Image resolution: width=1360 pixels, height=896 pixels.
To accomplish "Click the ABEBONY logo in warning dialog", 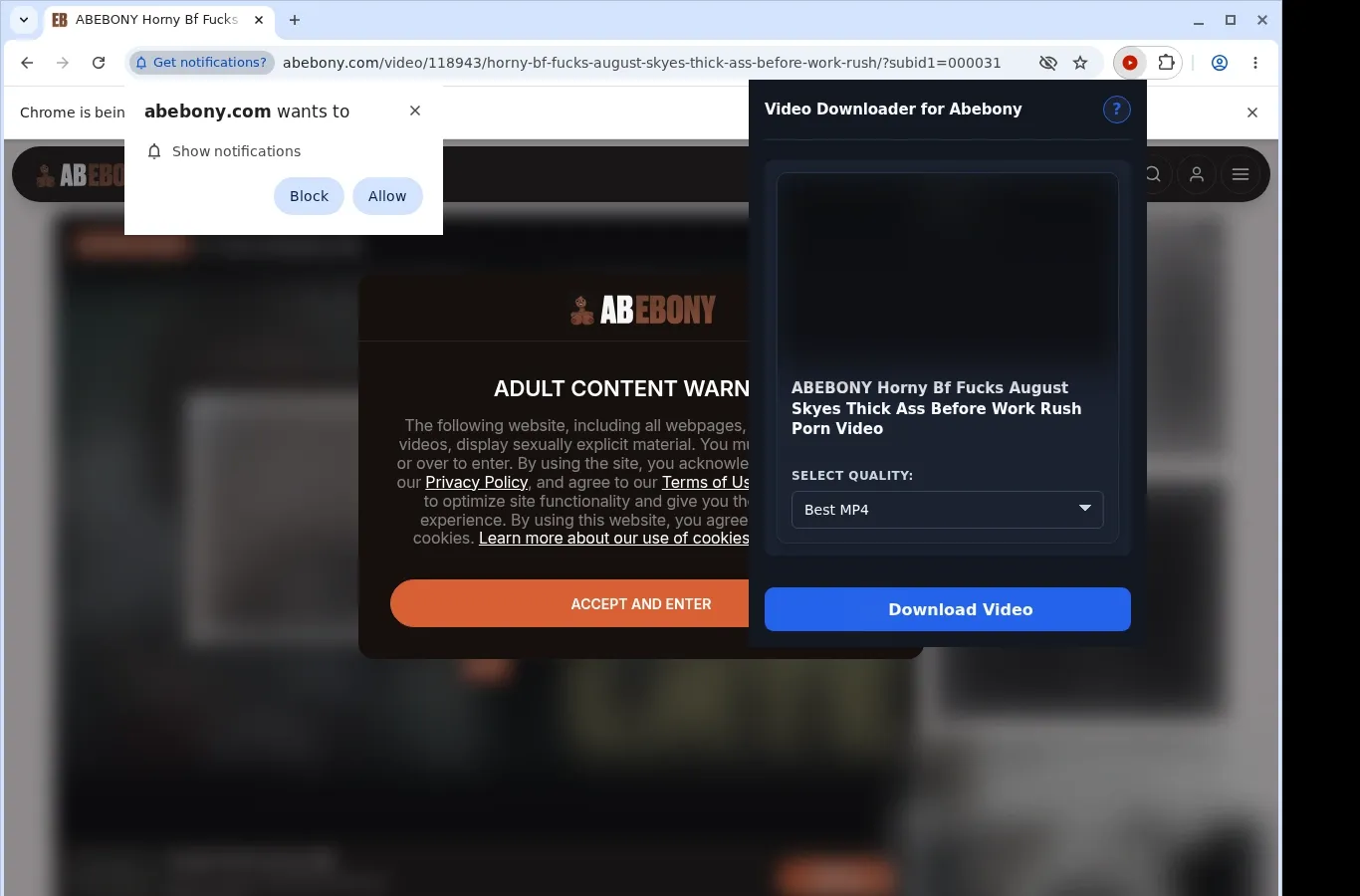I will [x=643, y=311].
